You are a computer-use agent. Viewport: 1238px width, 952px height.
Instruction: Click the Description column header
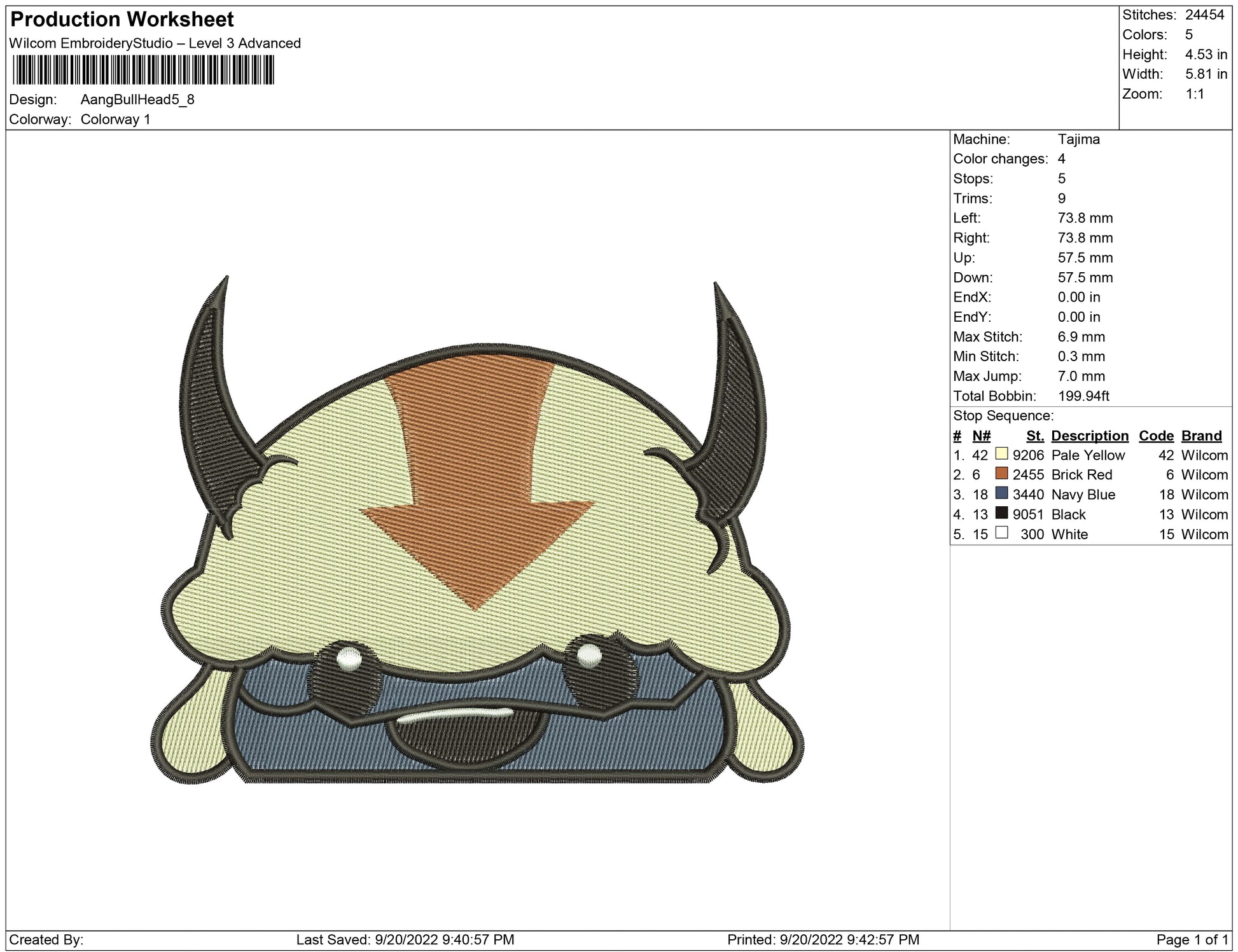(1089, 436)
